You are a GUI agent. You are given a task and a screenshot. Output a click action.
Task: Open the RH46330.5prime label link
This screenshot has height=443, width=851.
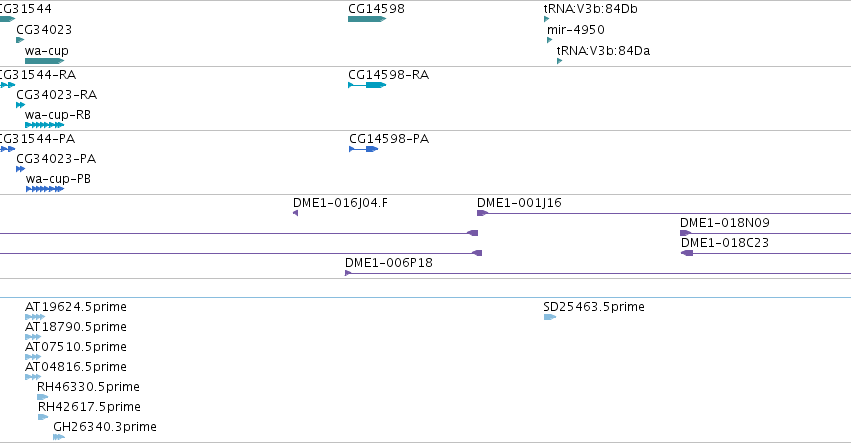pyautogui.click(x=88, y=387)
